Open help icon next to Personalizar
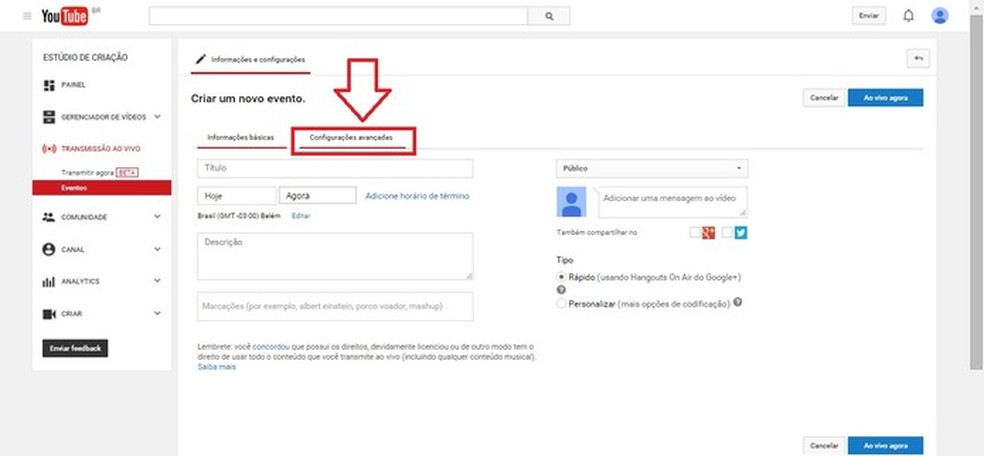Image resolution: width=984 pixels, height=456 pixels. click(737, 302)
